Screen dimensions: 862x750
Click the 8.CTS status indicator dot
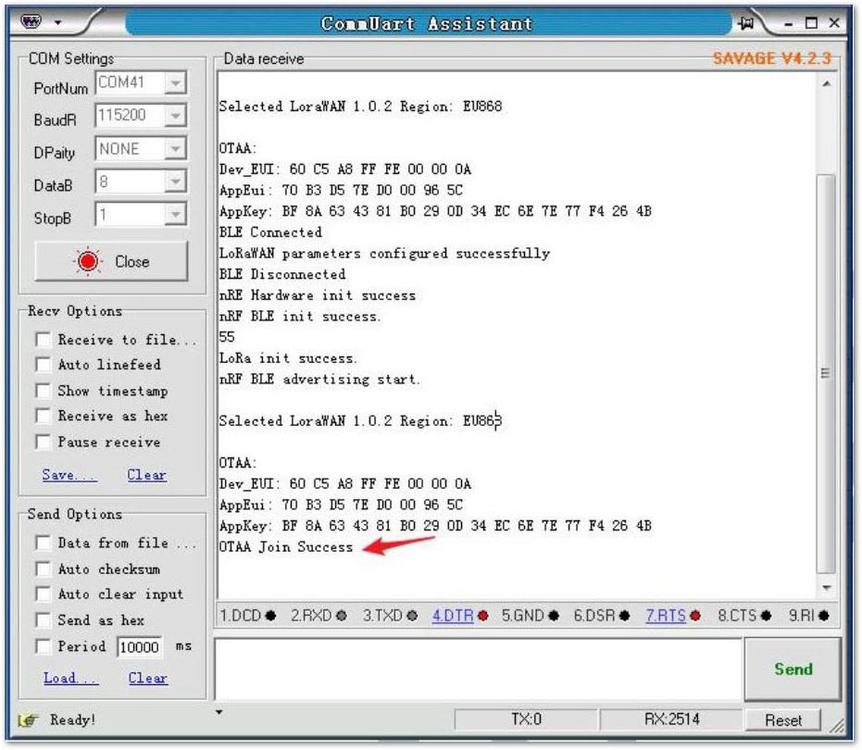(766, 616)
